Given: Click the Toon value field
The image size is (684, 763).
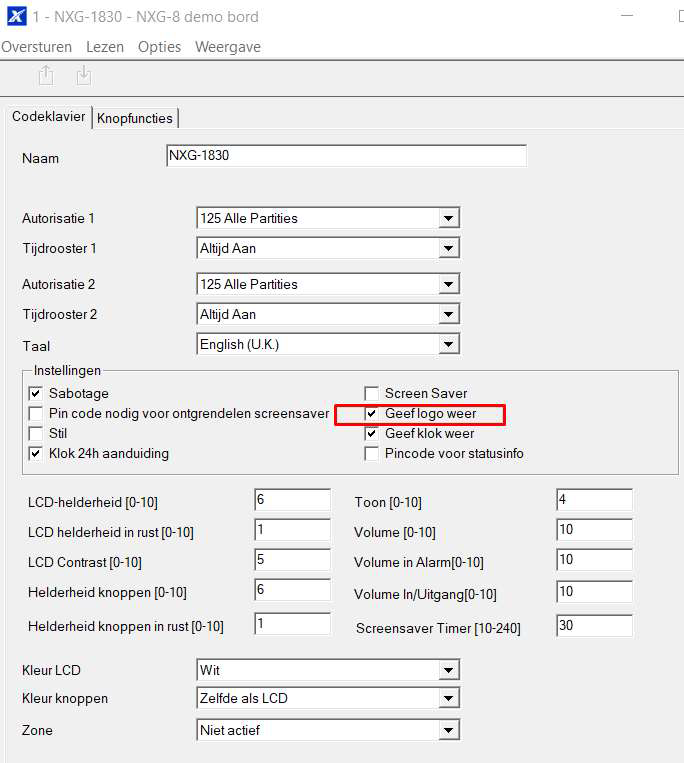Looking at the screenshot, I should tap(594, 500).
